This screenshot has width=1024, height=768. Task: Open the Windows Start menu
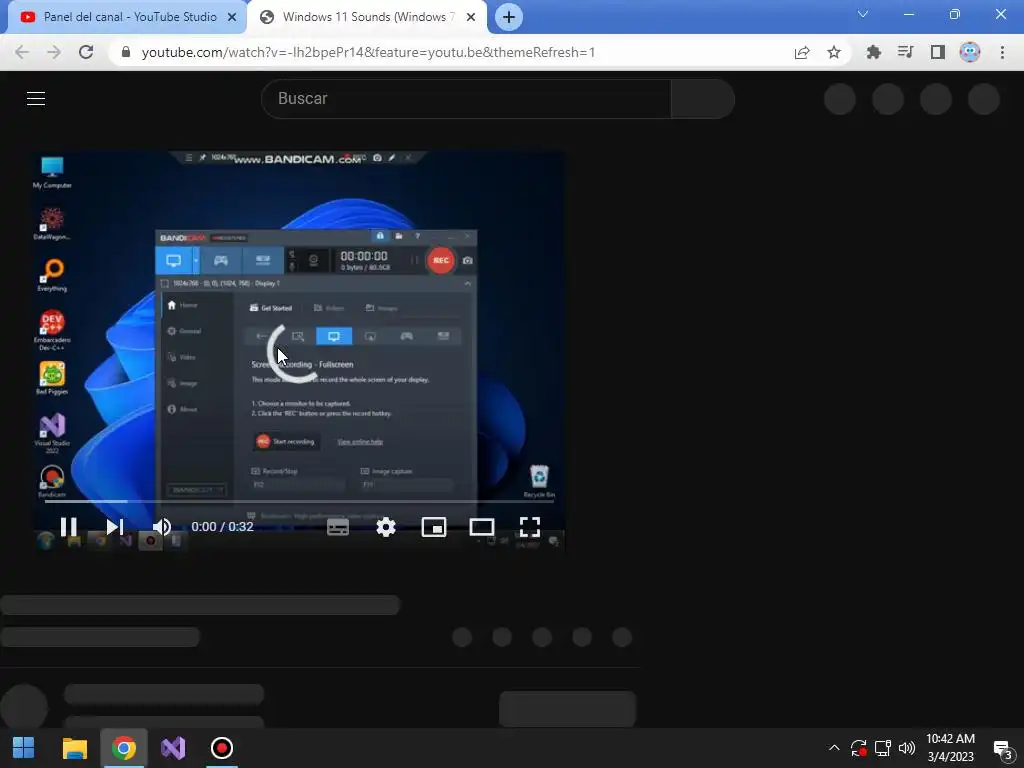point(24,748)
